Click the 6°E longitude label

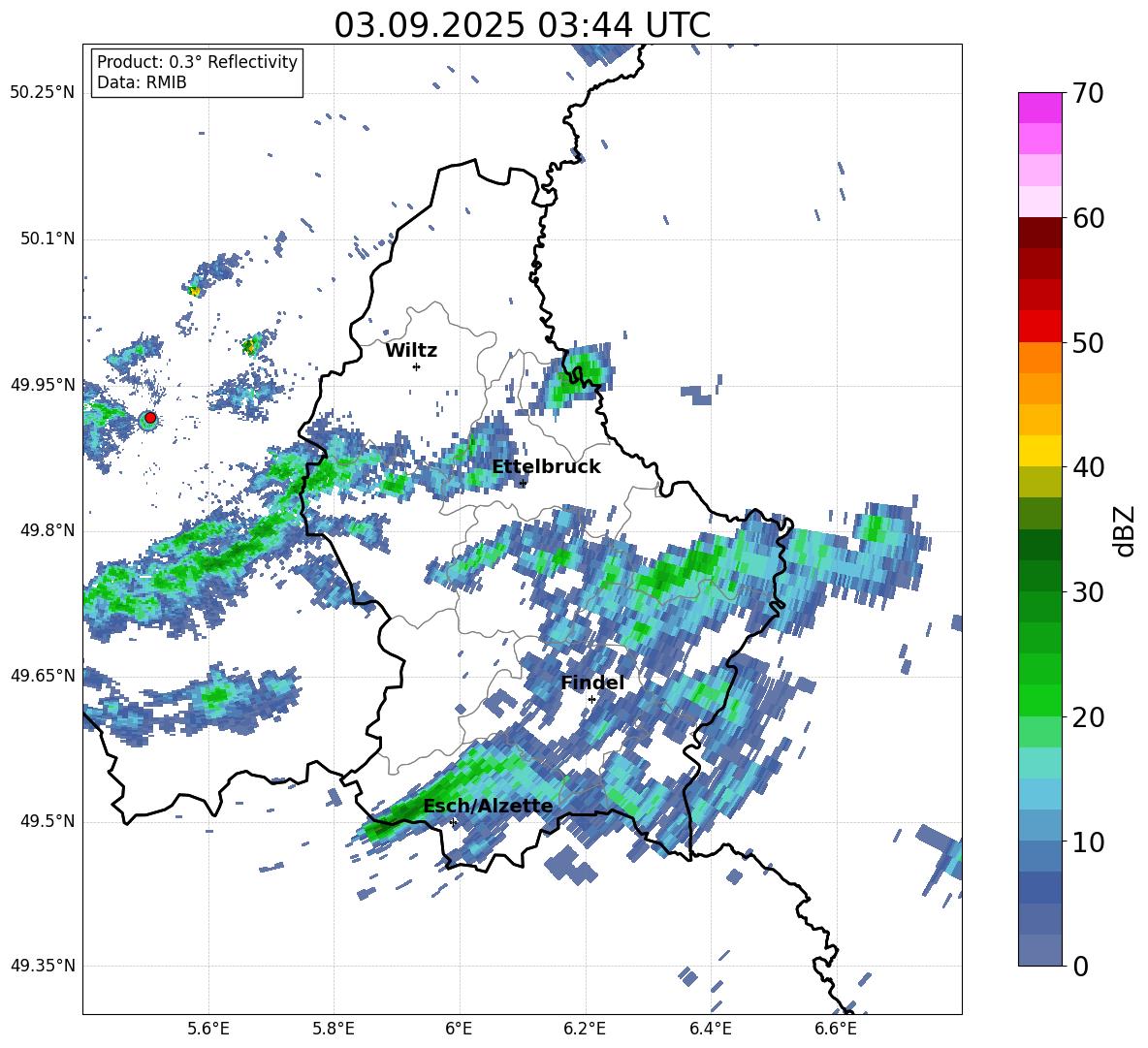click(459, 1029)
